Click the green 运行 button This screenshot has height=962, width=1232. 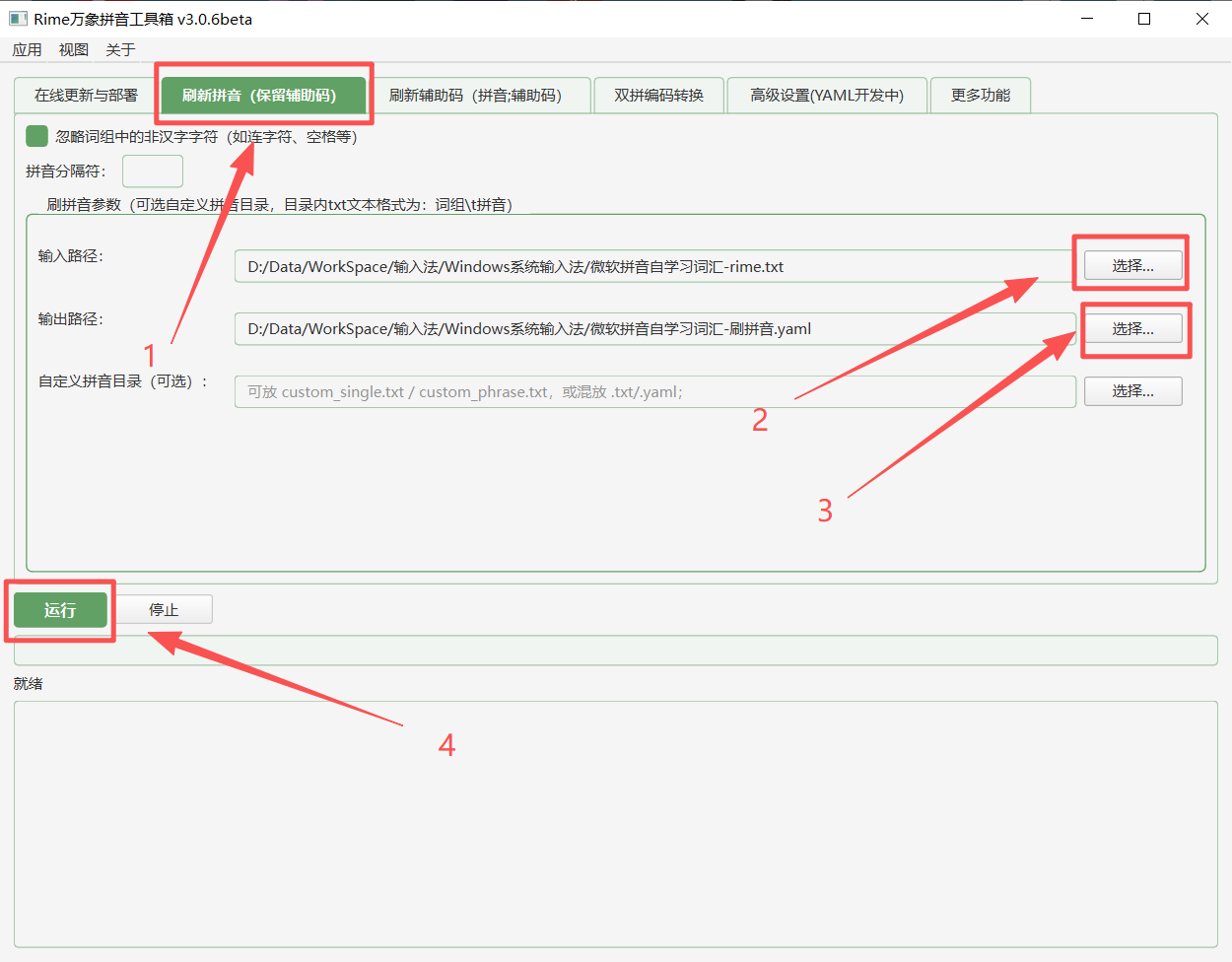60,610
